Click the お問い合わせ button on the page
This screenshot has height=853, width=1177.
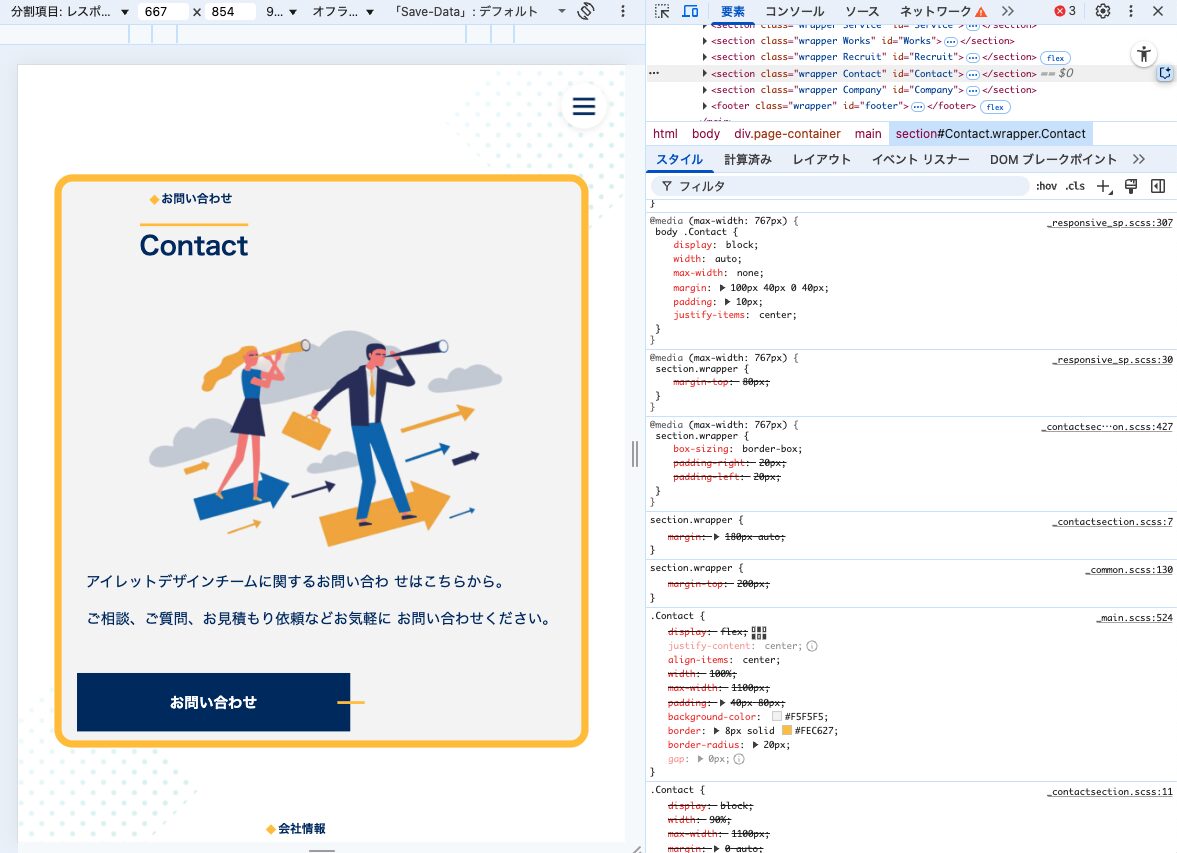click(x=213, y=702)
